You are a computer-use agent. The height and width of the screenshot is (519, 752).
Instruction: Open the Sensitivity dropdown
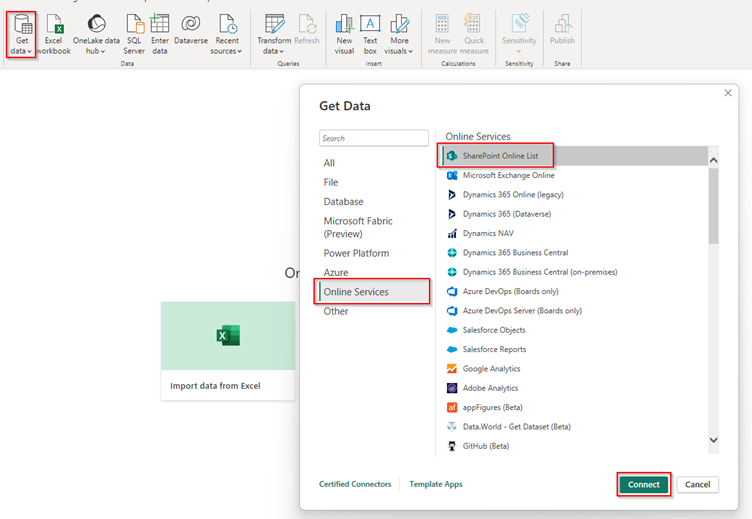519,35
